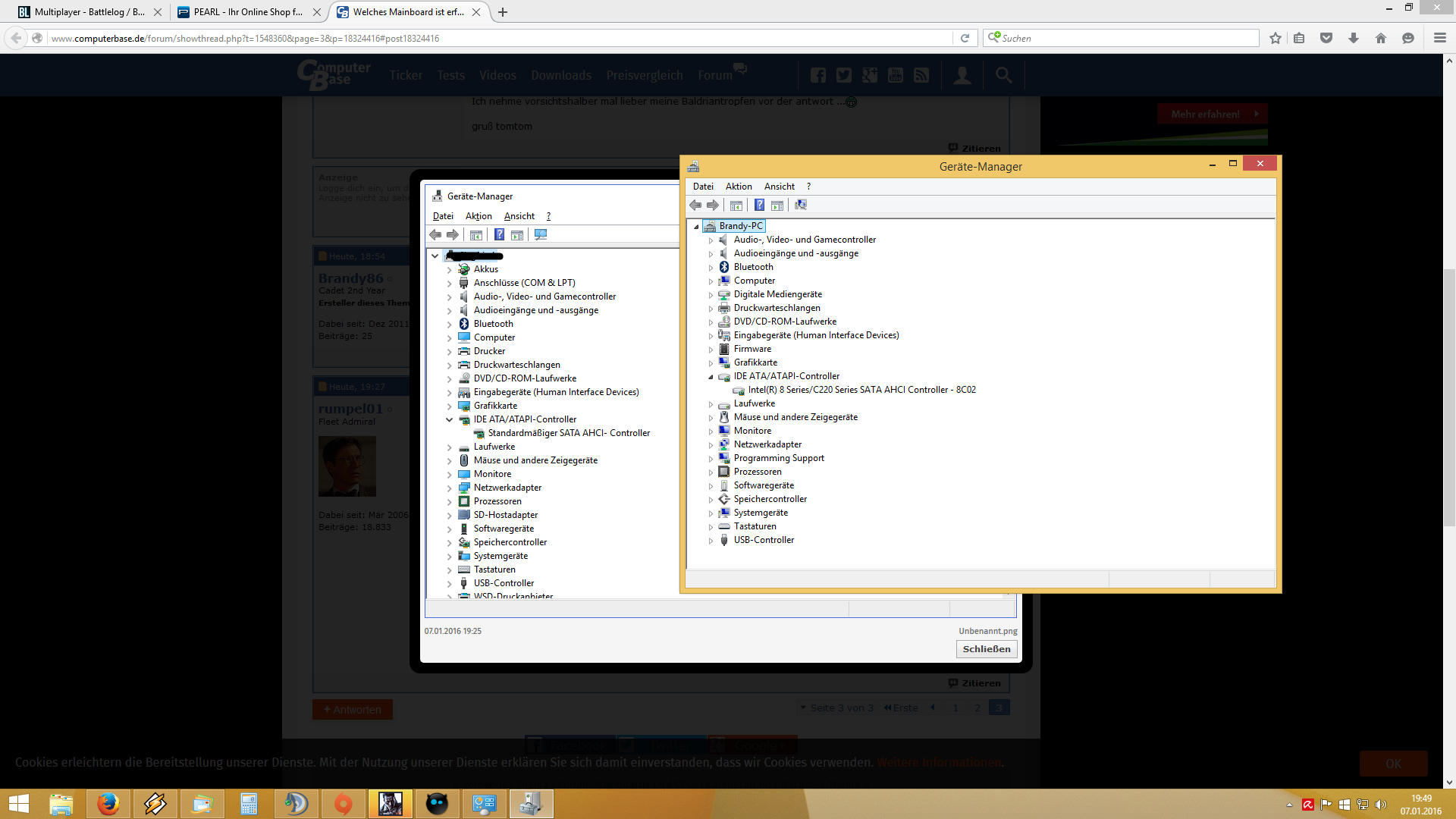Click Firefox bookmark star icon
Image resolution: width=1456 pixels, height=819 pixels.
pyautogui.click(x=1276, y=38)
